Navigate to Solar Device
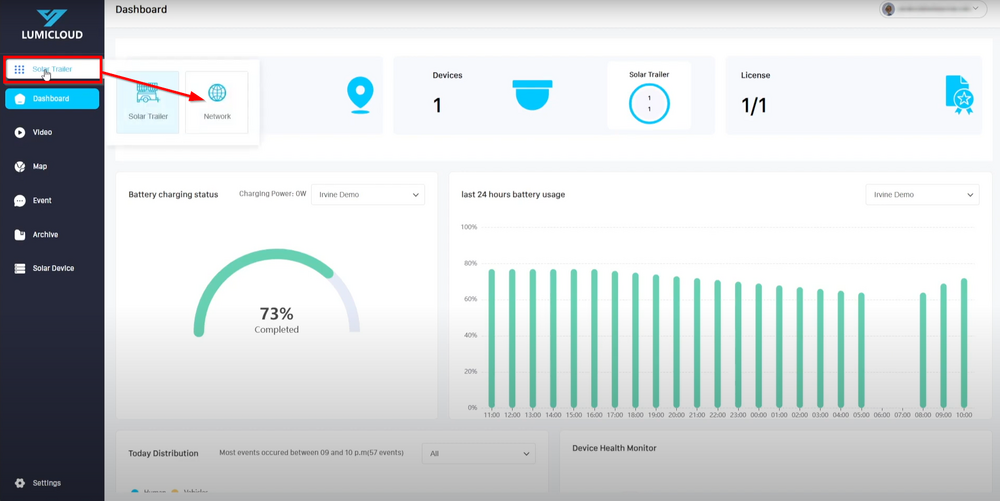Screen dimensions: 1000x501 tap(53, 268)
